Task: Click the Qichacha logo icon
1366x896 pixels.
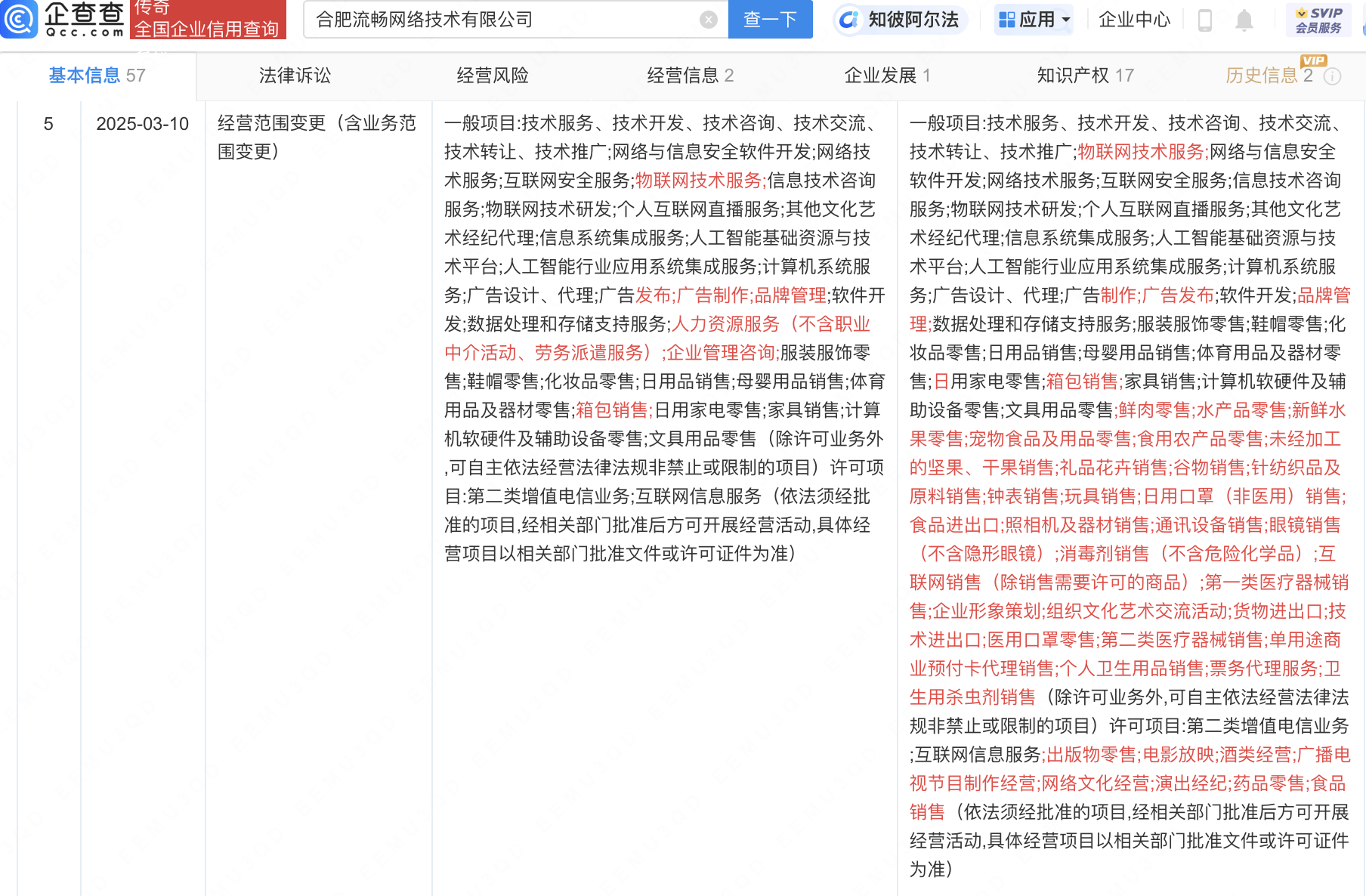Action: click(x=19, y=19)
